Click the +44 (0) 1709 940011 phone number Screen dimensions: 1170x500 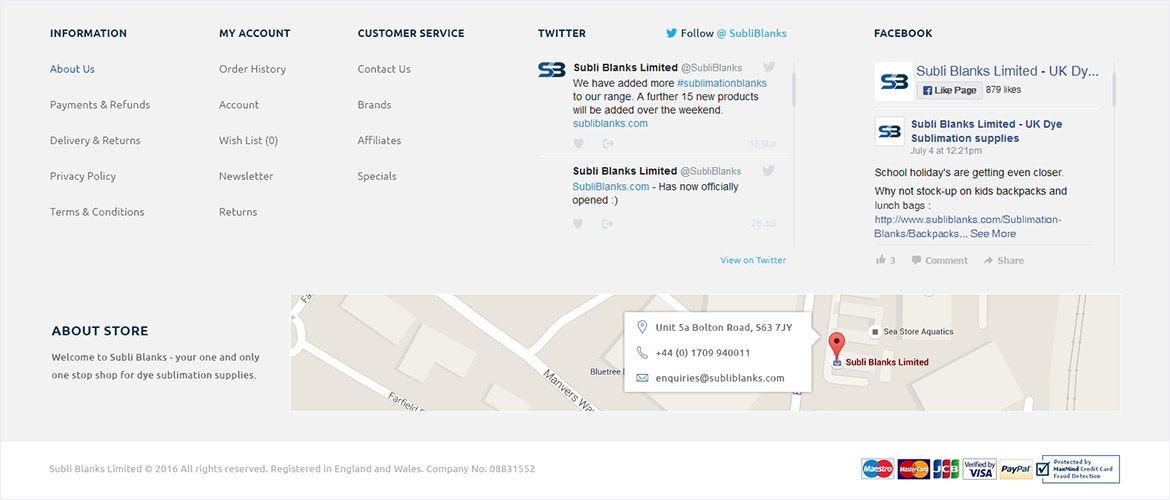click(x=703, y=352)
